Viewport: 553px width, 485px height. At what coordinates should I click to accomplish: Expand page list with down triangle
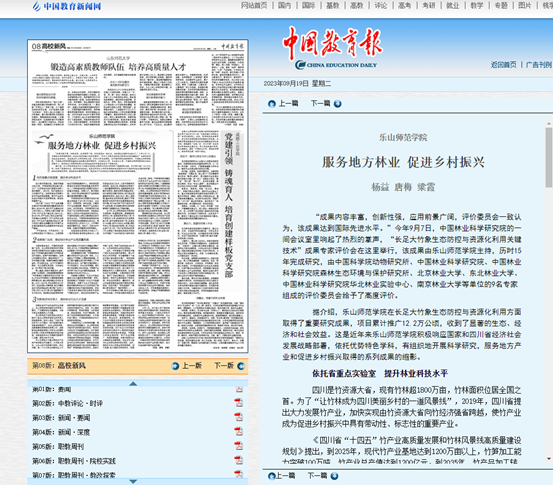tap(133, 481)
